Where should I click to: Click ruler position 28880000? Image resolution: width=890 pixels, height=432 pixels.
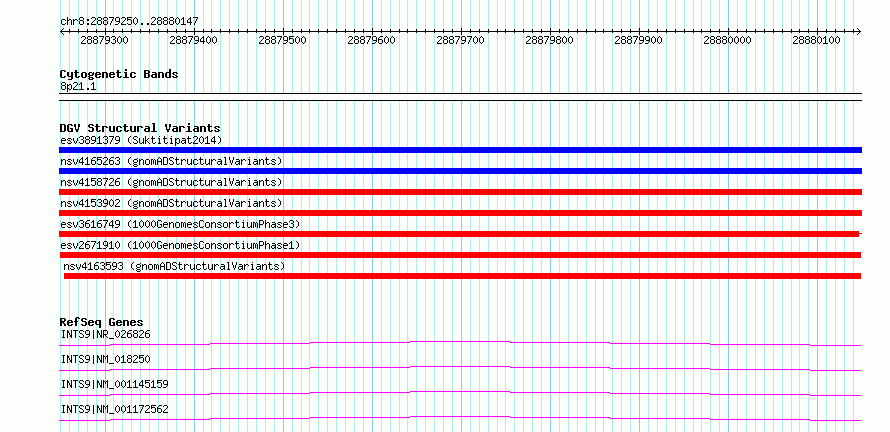(x=727, y=40)
